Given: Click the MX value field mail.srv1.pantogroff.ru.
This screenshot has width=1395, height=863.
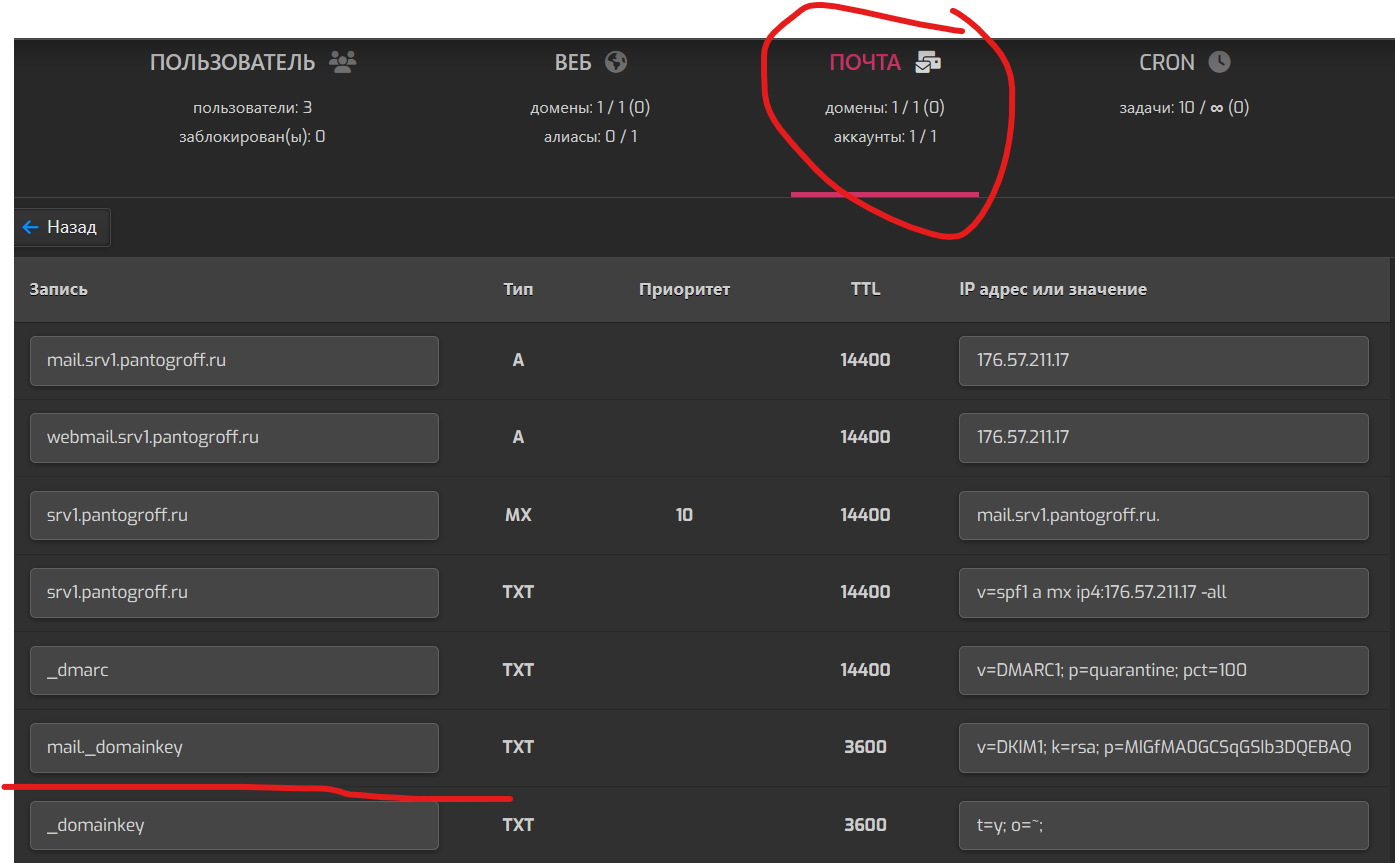Looking at the screenshot, I should (1162, 515).
